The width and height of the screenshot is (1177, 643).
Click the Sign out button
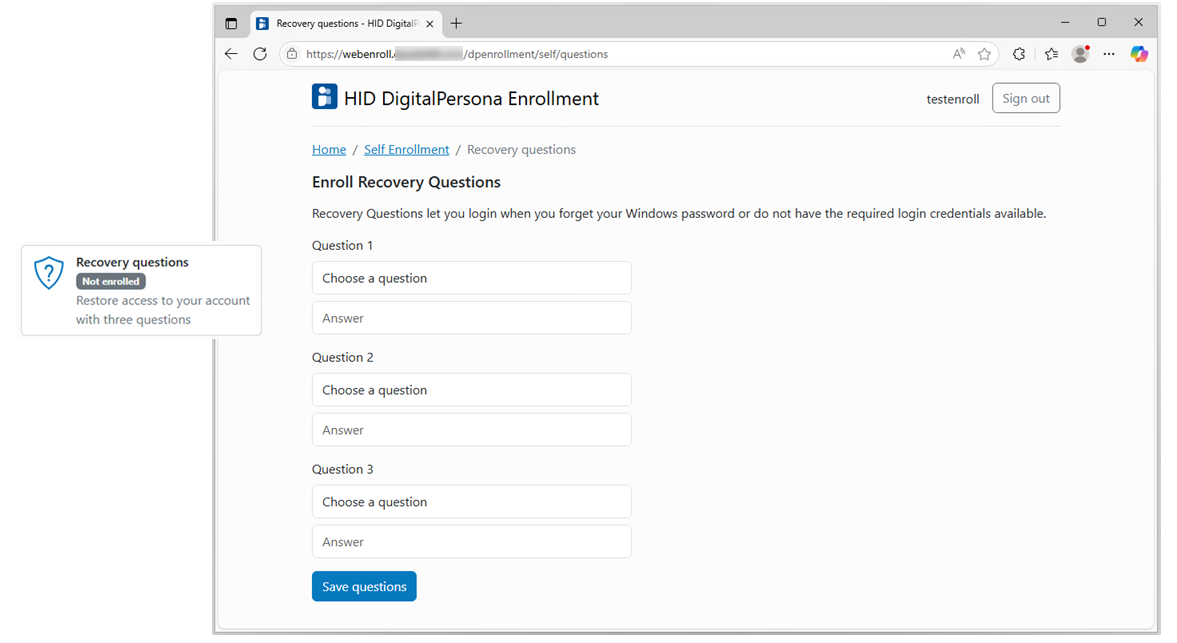click(1025, 98)
